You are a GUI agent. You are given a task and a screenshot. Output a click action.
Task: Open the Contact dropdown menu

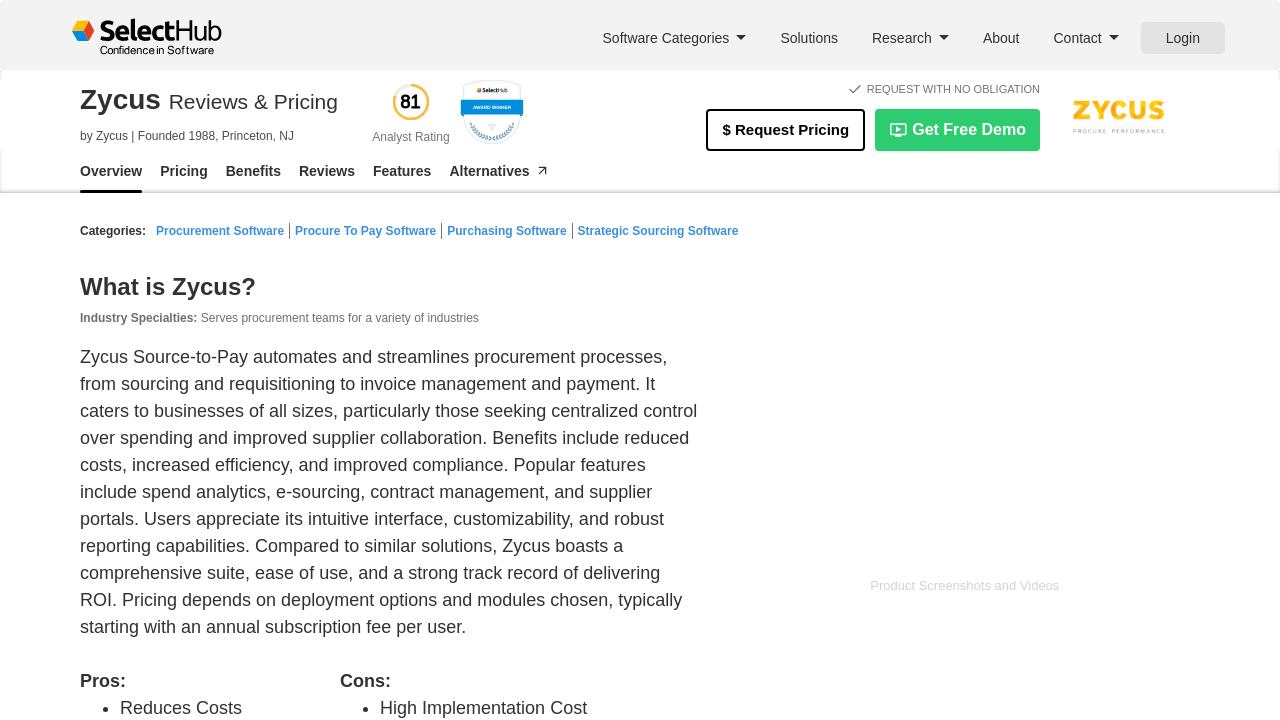[1086, 38]
